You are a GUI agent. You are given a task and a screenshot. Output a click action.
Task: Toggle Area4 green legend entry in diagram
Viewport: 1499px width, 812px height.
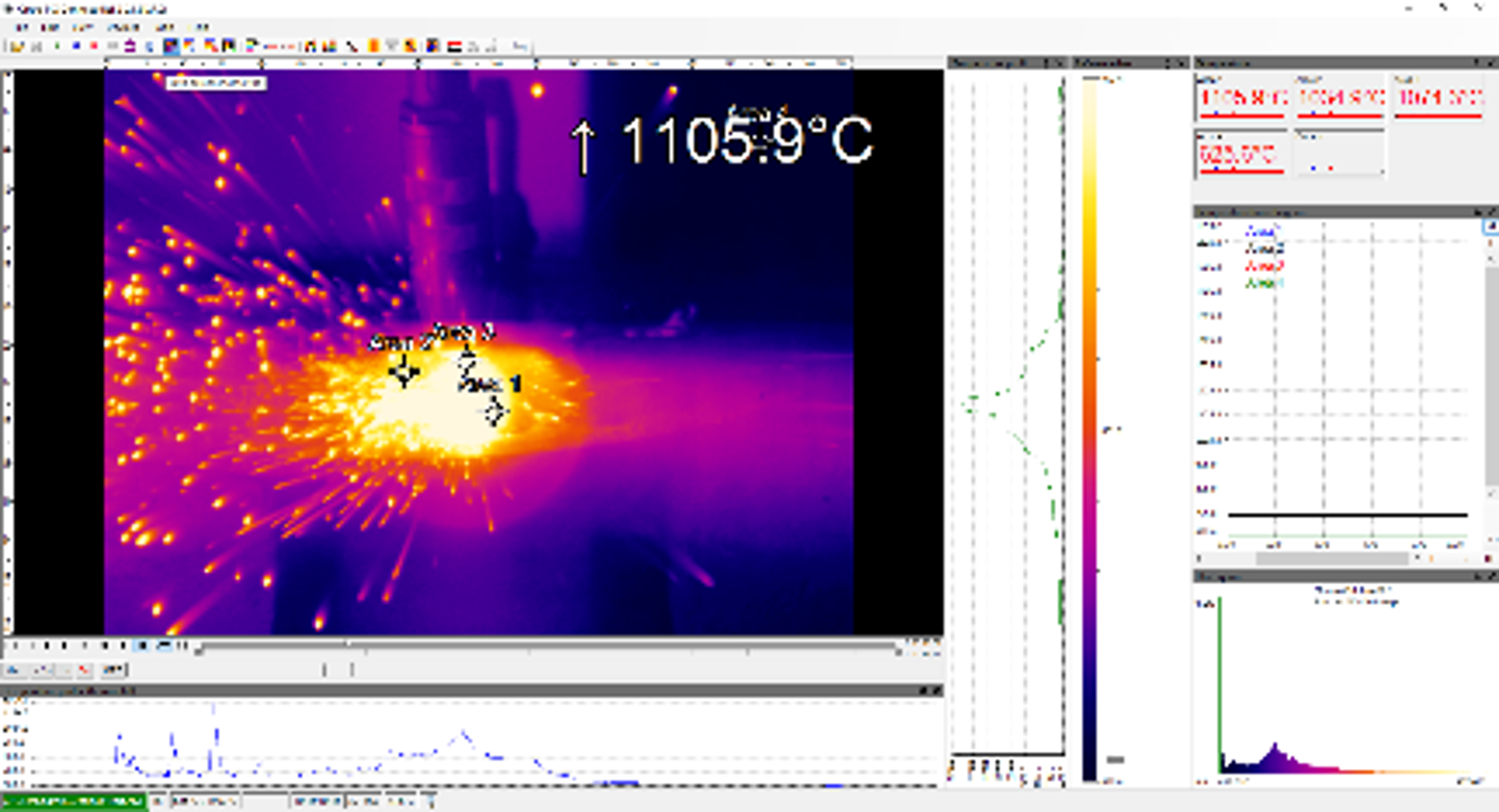(1264, 284)
